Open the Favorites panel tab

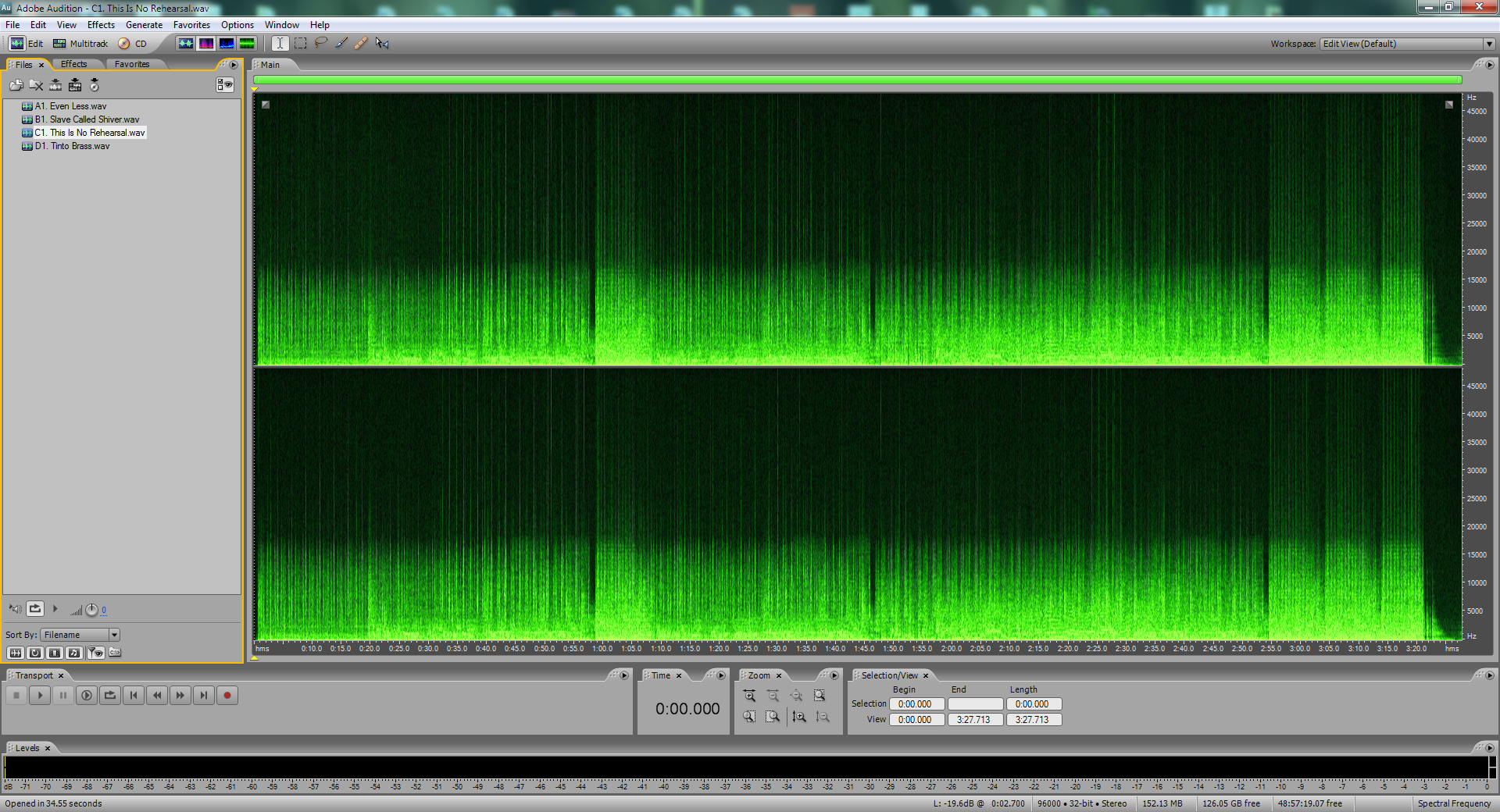pos(132,64)
